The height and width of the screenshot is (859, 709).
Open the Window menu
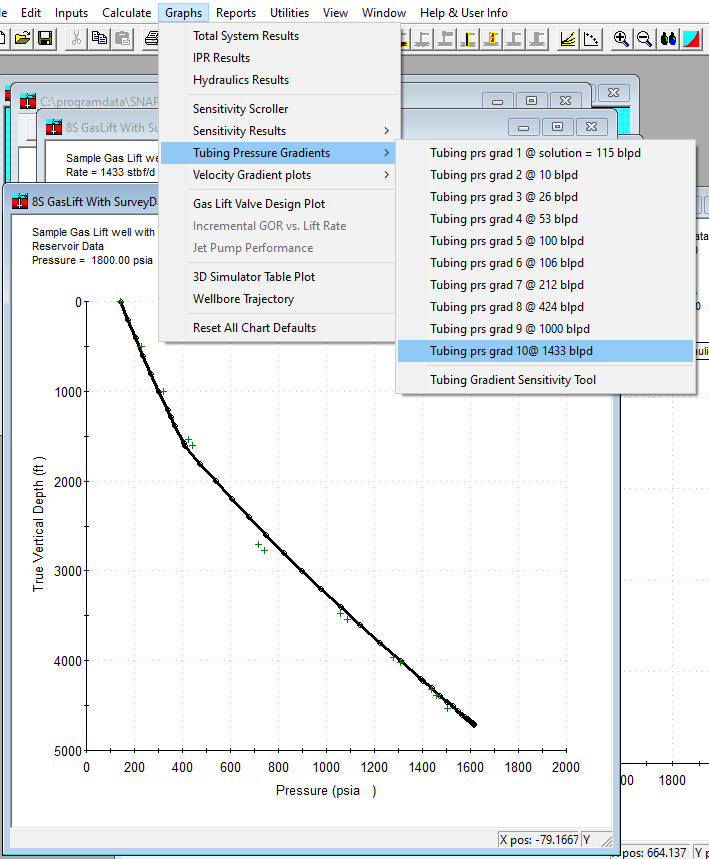[x=384, y=13]
